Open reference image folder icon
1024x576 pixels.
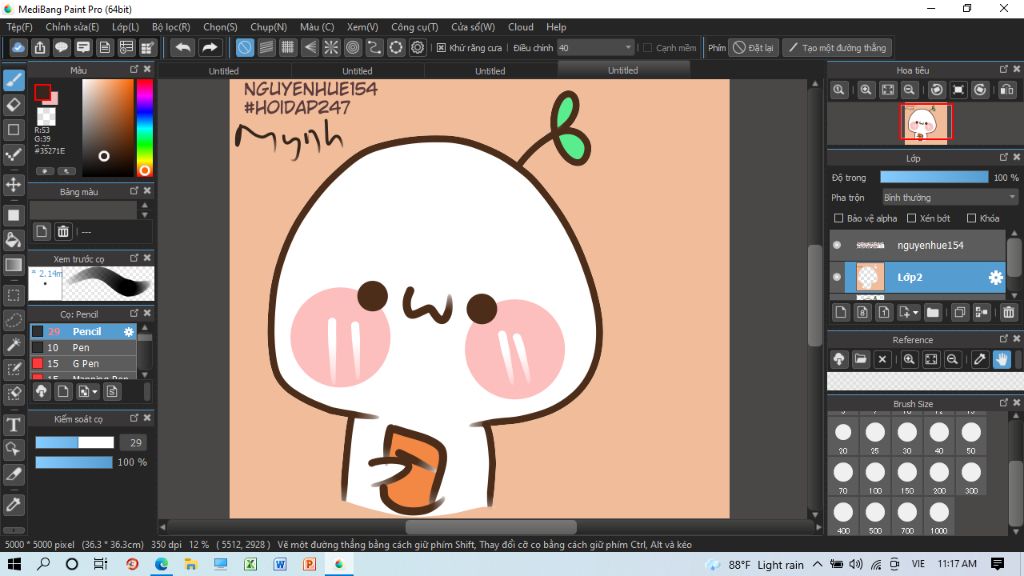click(861, 359)
